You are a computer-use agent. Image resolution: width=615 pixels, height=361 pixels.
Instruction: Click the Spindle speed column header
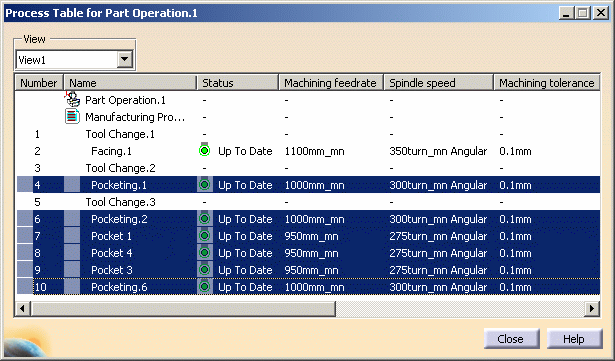pyautogui.click(x=438, y=83)
